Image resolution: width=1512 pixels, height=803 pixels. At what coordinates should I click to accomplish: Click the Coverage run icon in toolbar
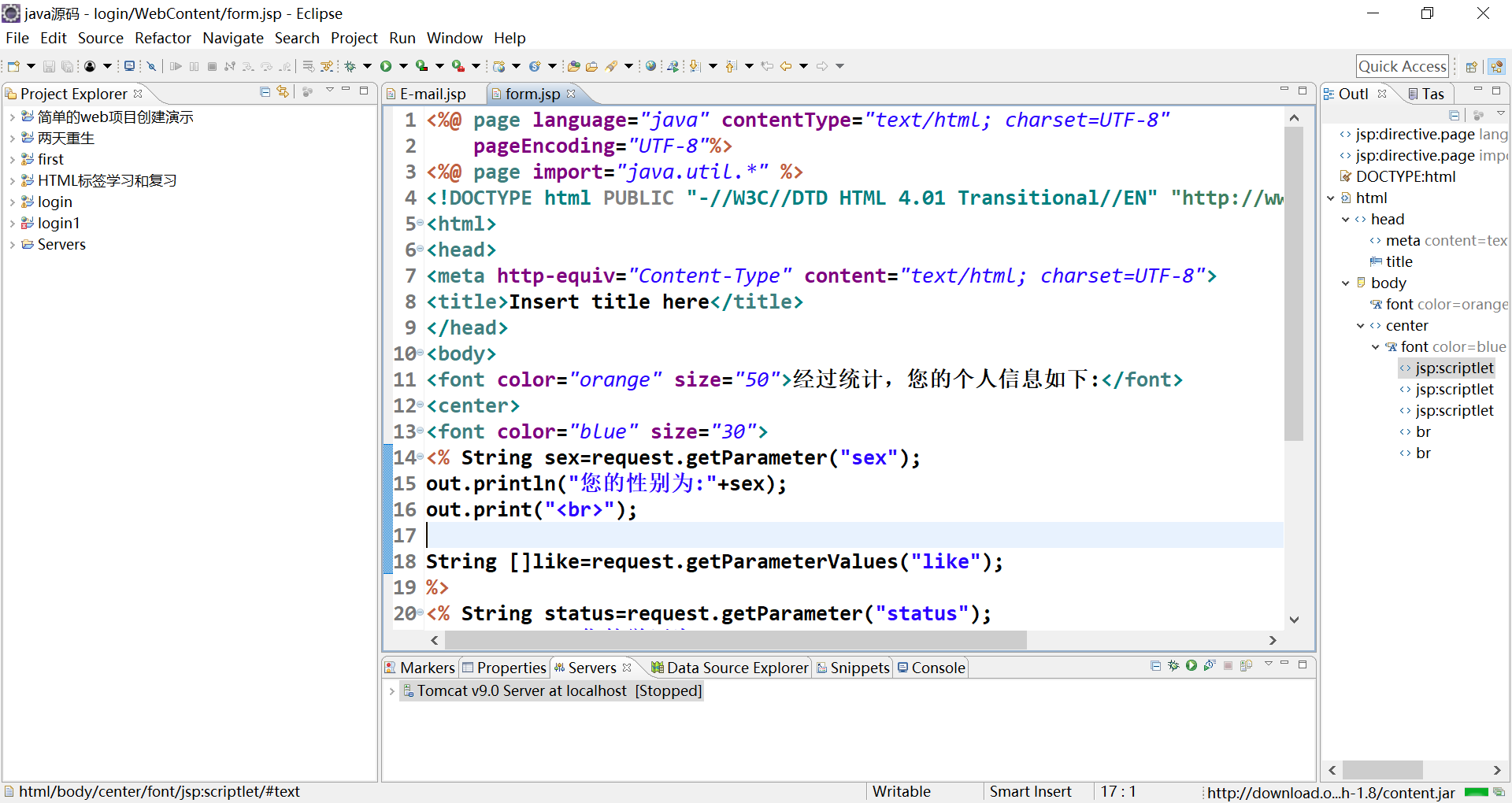coord(422,66)
